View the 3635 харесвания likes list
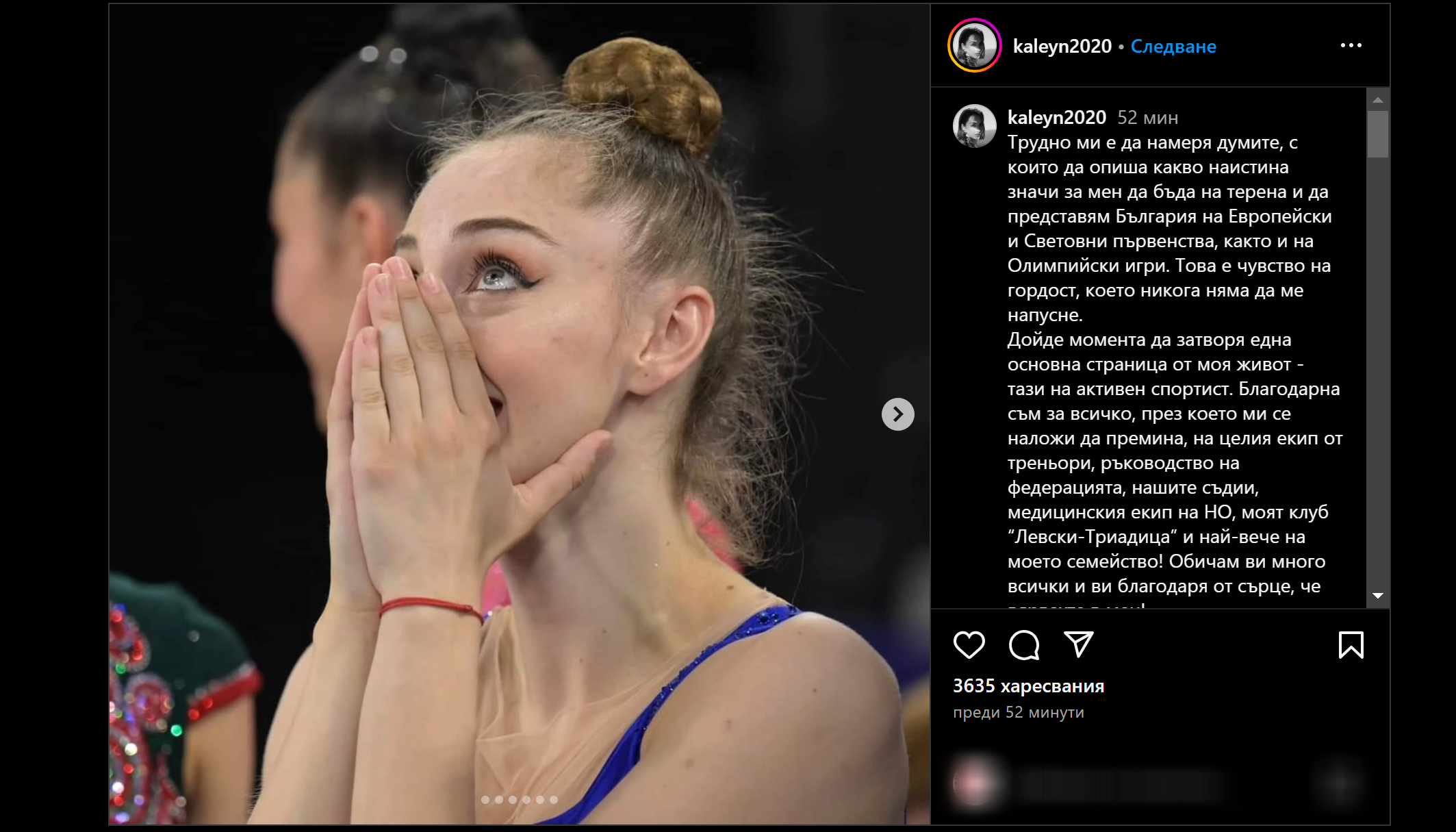The width and height of the screenshot is (1456, 832). click(1028, 685)
